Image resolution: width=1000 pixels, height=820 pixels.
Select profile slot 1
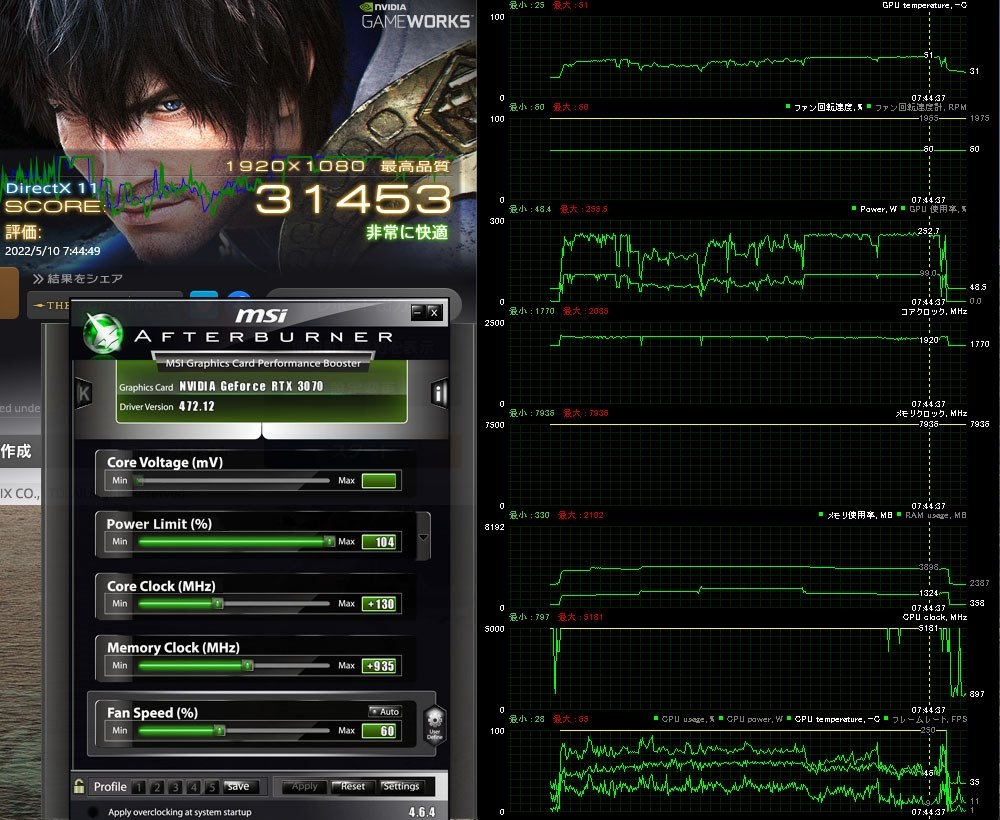click(x=138, y=787)
